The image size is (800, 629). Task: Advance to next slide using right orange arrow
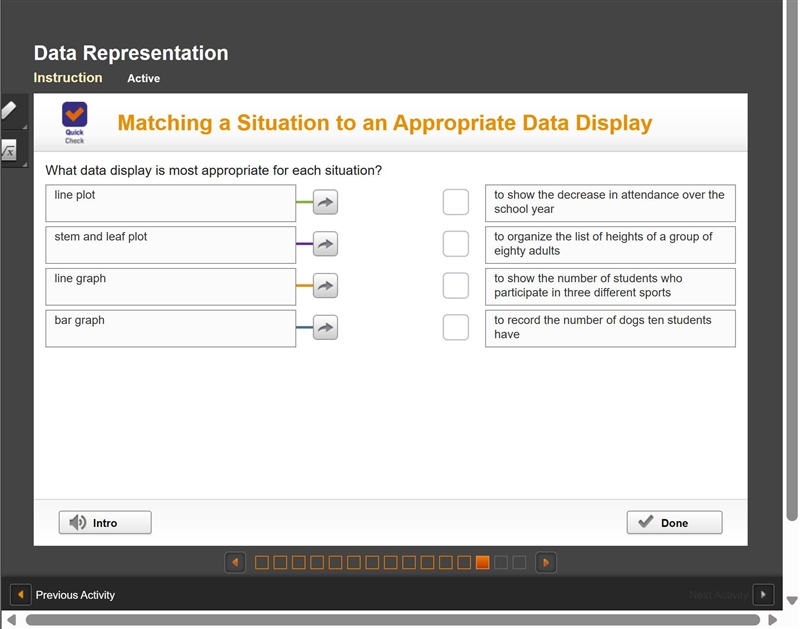(546, 563)
